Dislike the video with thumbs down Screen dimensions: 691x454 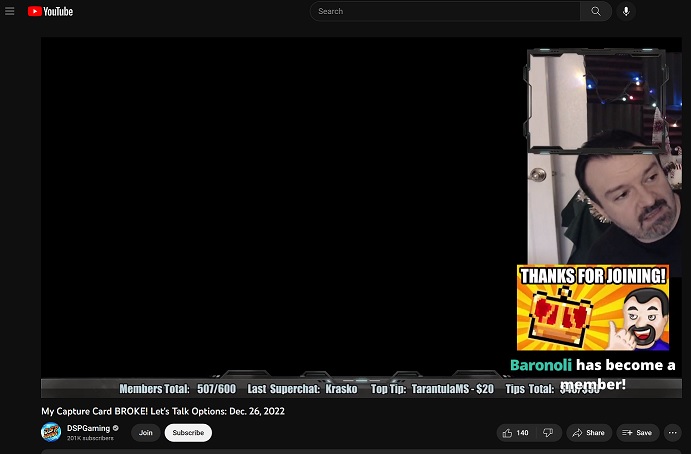pyautogui.click(x=548, y=433)
